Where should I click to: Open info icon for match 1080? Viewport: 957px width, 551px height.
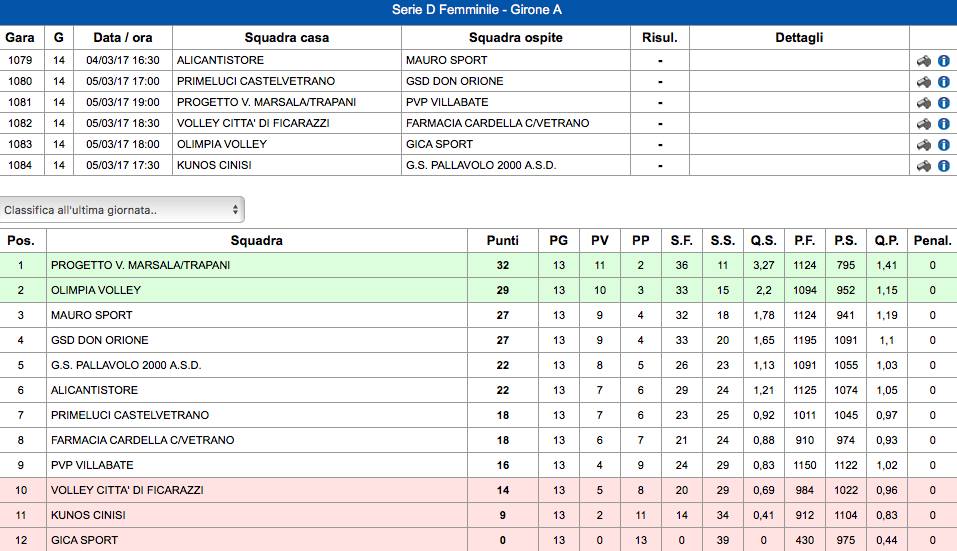pos(944,81)
